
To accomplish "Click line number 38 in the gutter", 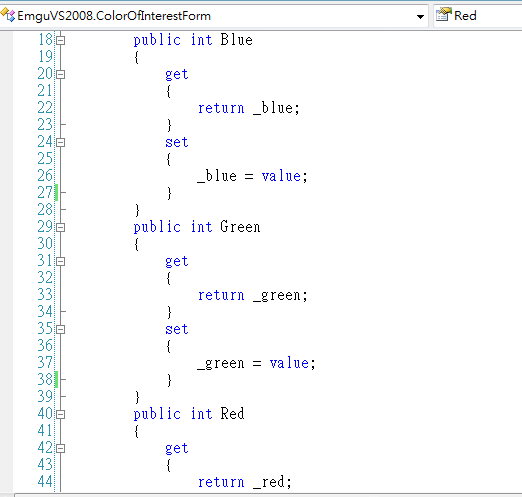I will (x=45, y=380).
